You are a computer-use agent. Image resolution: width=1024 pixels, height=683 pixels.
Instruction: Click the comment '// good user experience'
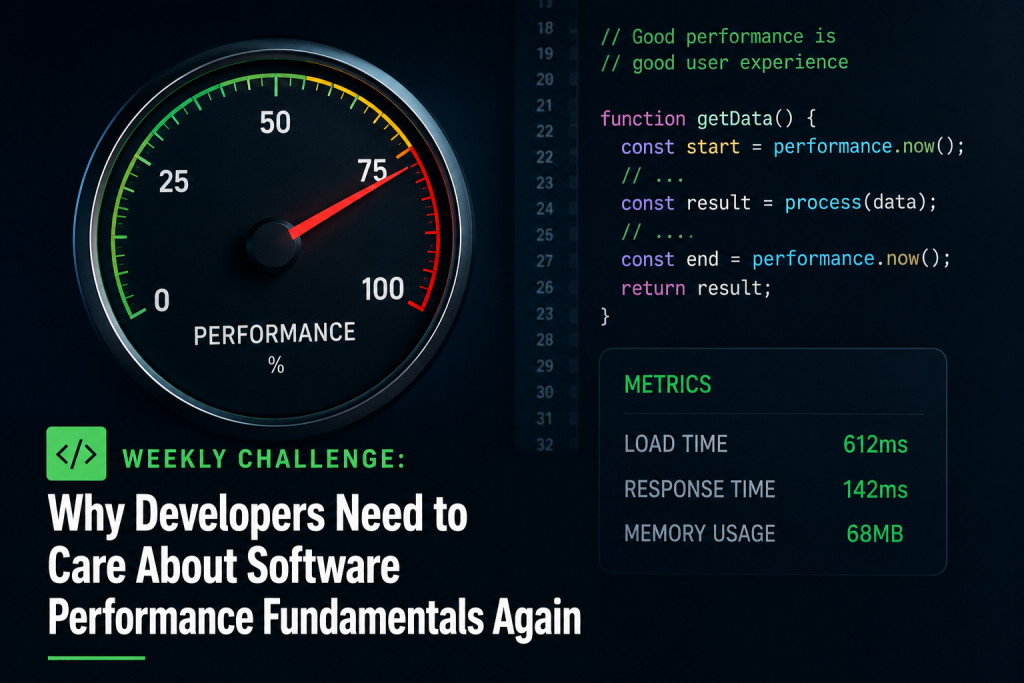[724, 63]
